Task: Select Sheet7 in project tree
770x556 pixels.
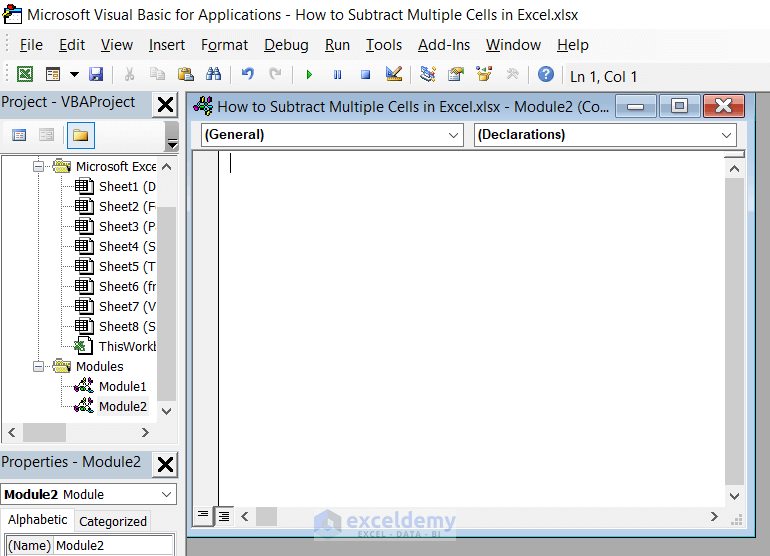Action: coord(115,306)
